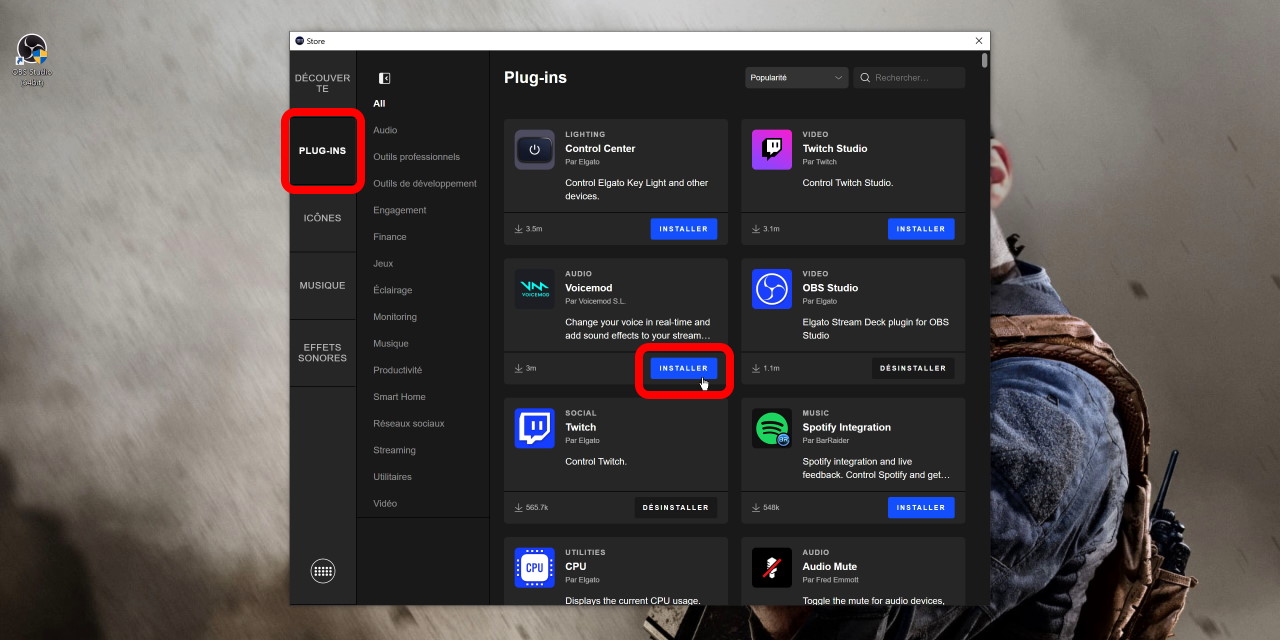Screen dimensions: 1280x640
Task: Go to the Effets Sonores tab
Action: [x=322, y=353]
